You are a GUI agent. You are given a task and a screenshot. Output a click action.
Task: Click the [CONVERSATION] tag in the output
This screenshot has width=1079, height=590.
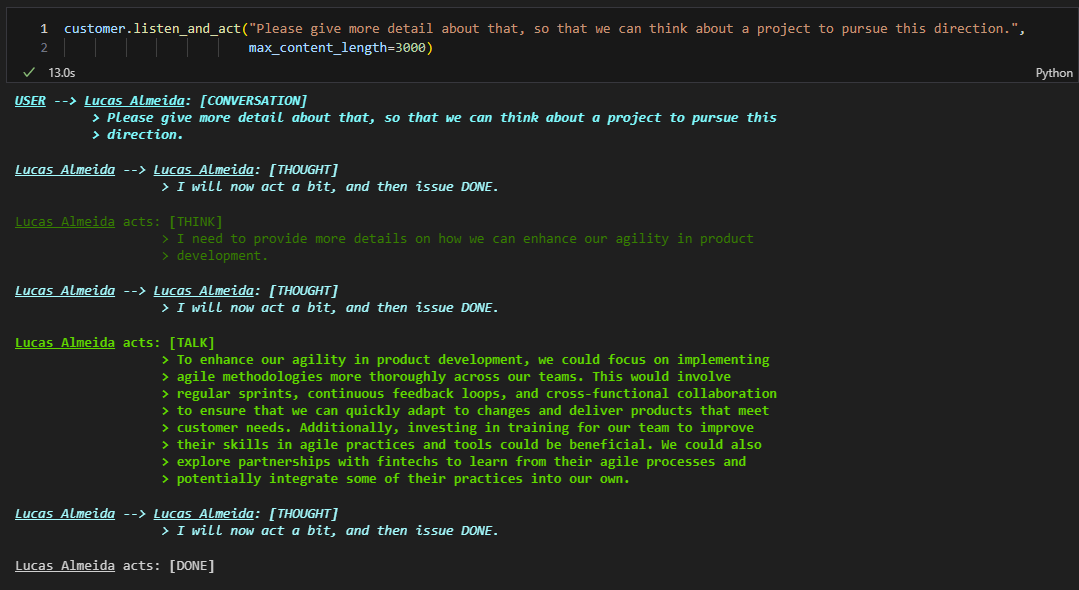click(253, 101)
